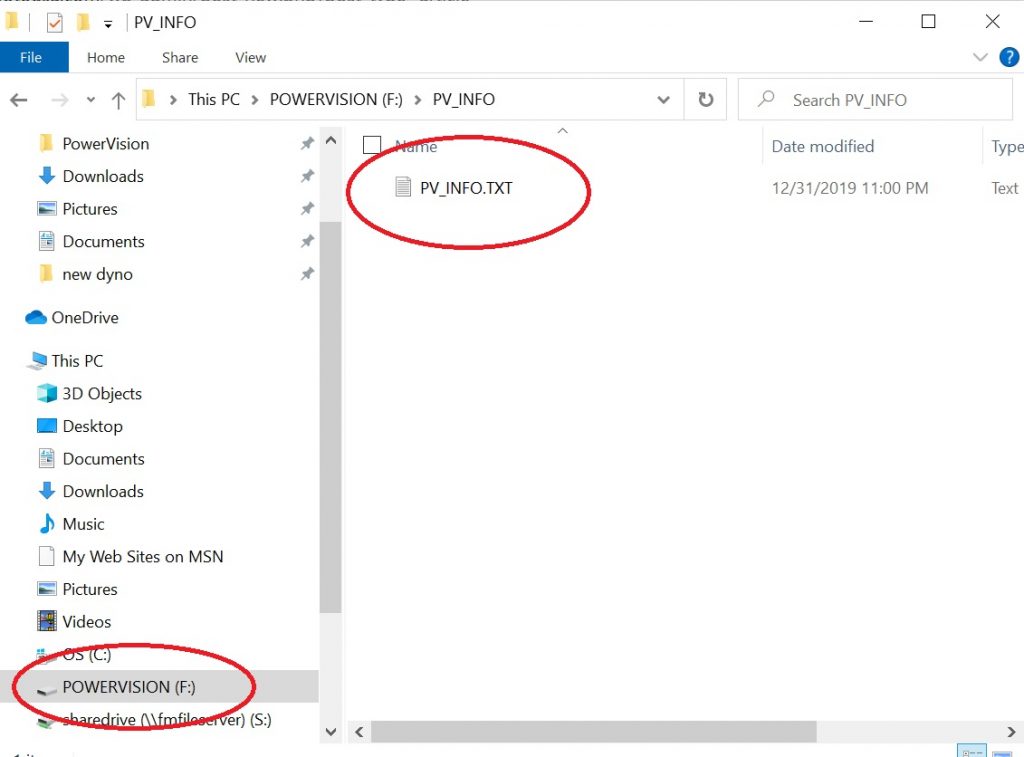Click the PV_INFO.TXT file icon
This screenshot has width=1024, height=757.
pos(403,187)
